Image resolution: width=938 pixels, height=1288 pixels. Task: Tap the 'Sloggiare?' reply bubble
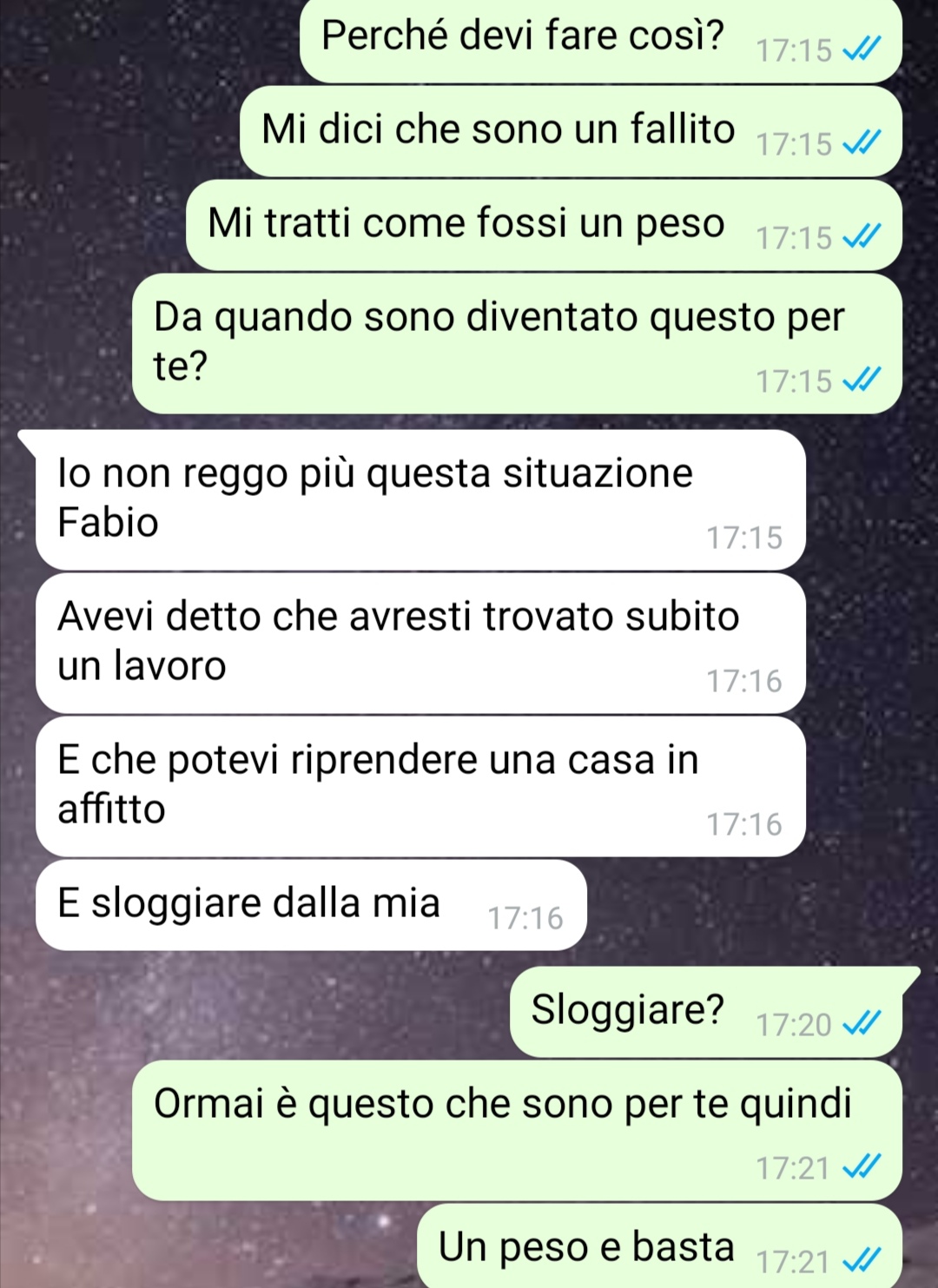pyautogui.click(x=706, y=1012)
